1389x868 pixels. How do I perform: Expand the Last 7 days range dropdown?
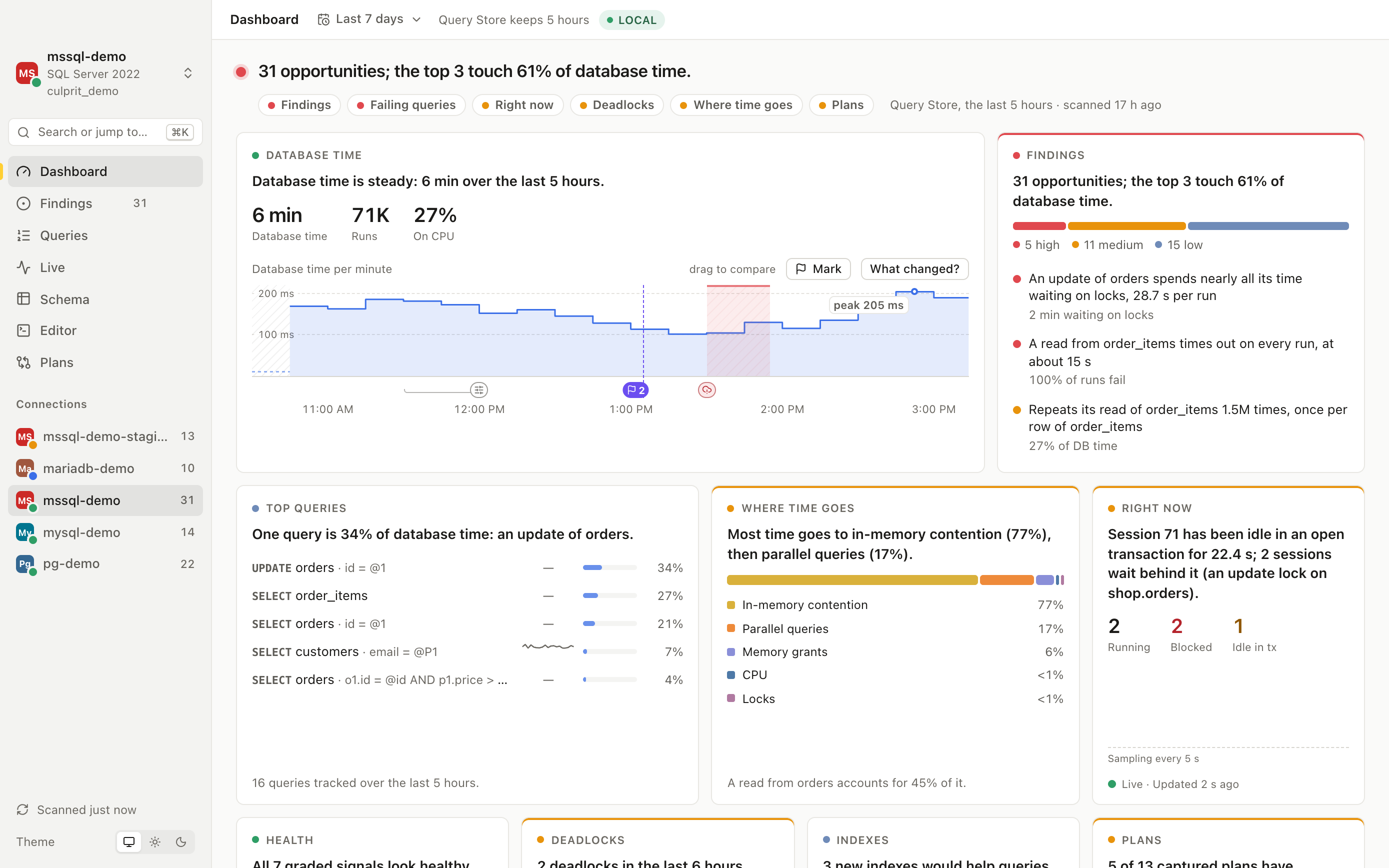pyautogui.click(x=369, y=19)
